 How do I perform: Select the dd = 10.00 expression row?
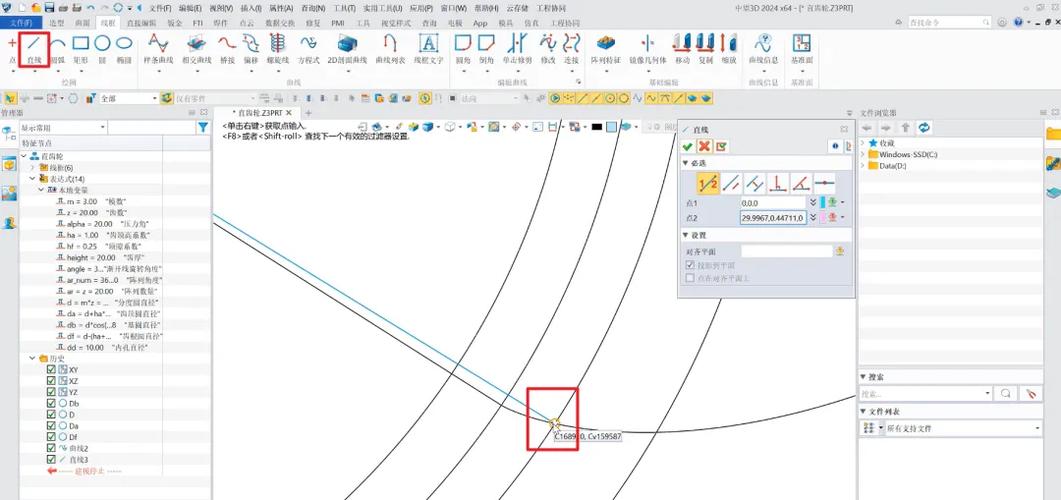(x=101, y=347)
